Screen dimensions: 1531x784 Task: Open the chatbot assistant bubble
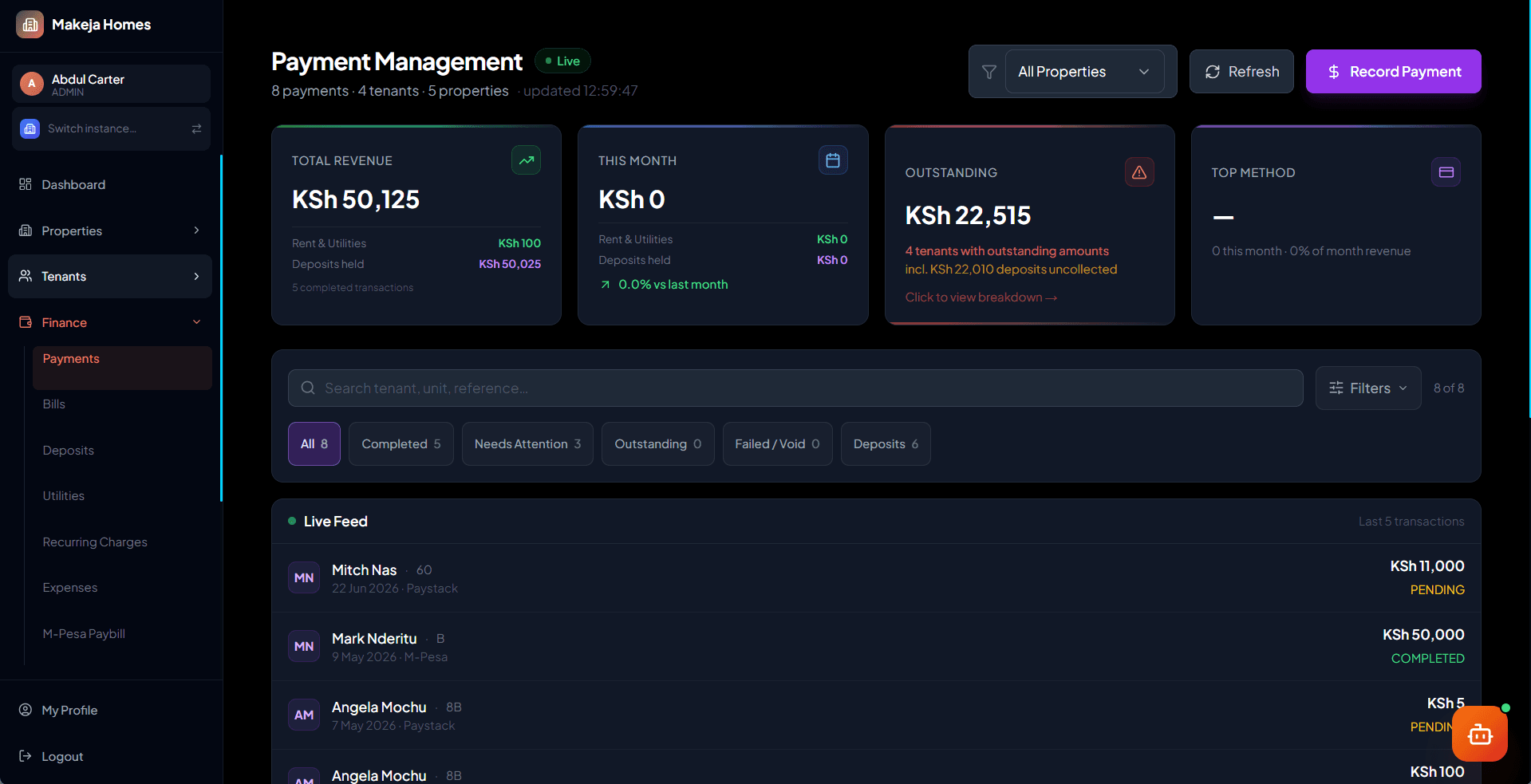click(x=1480, y=735)
